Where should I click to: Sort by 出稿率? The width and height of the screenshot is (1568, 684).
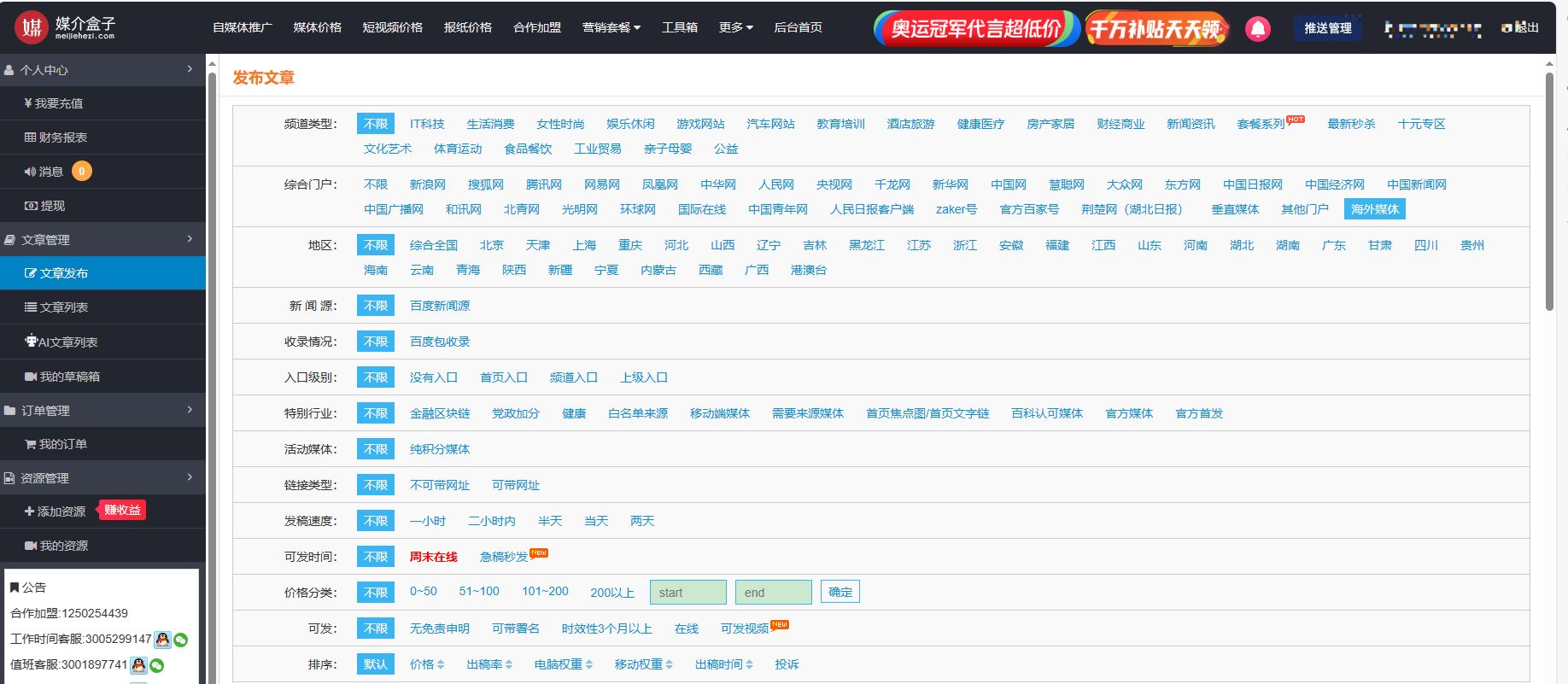(x=489, y=664)
